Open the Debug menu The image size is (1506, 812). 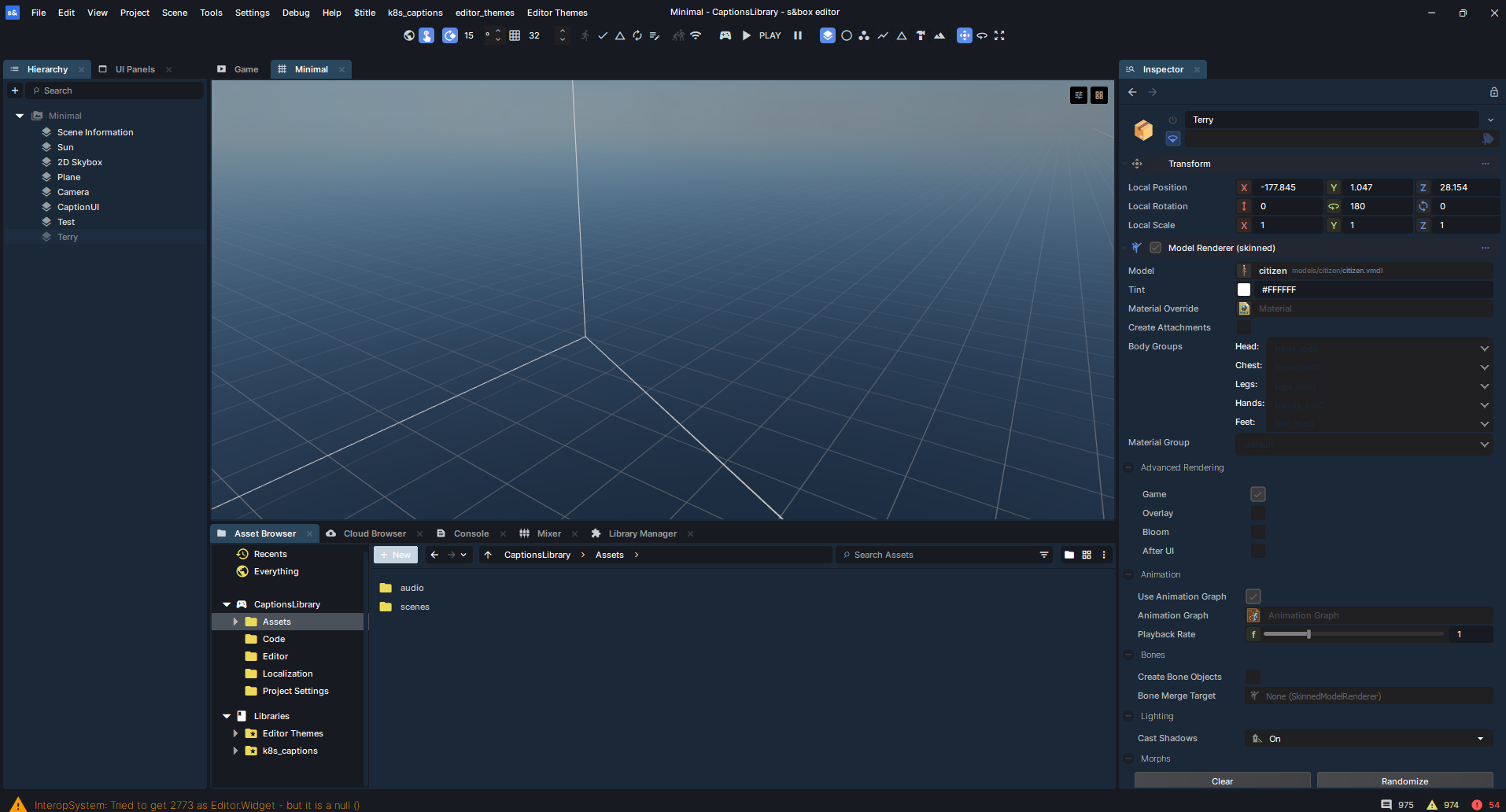tap(296, 13)
